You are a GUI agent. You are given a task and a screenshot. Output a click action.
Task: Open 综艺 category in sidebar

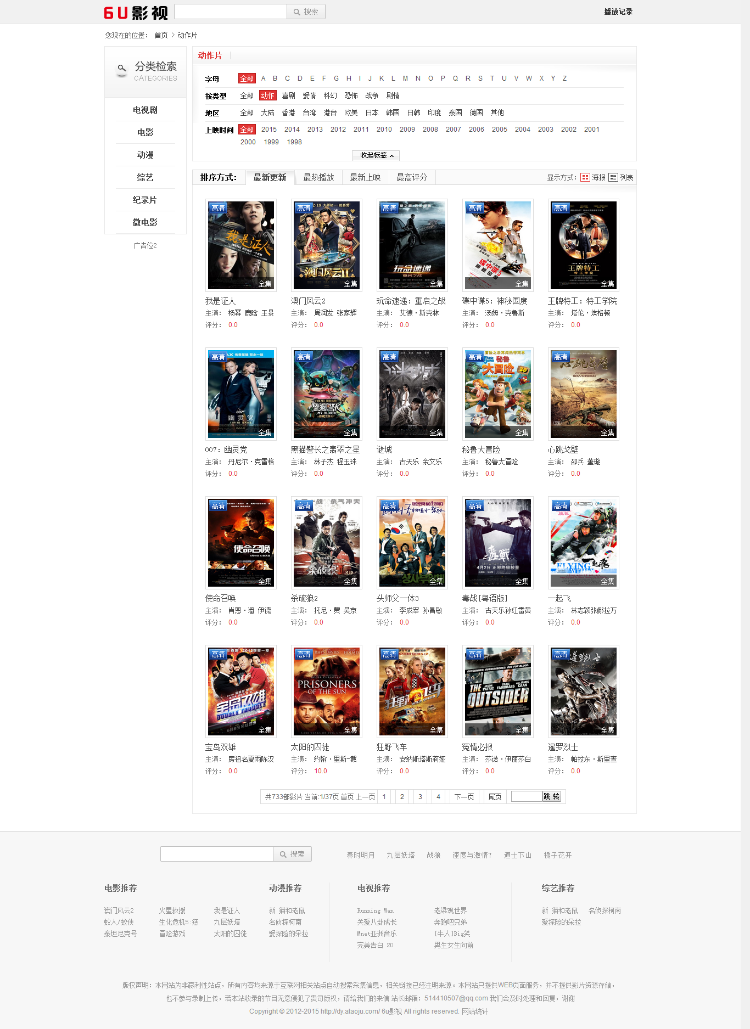click(x=145, y=177)
